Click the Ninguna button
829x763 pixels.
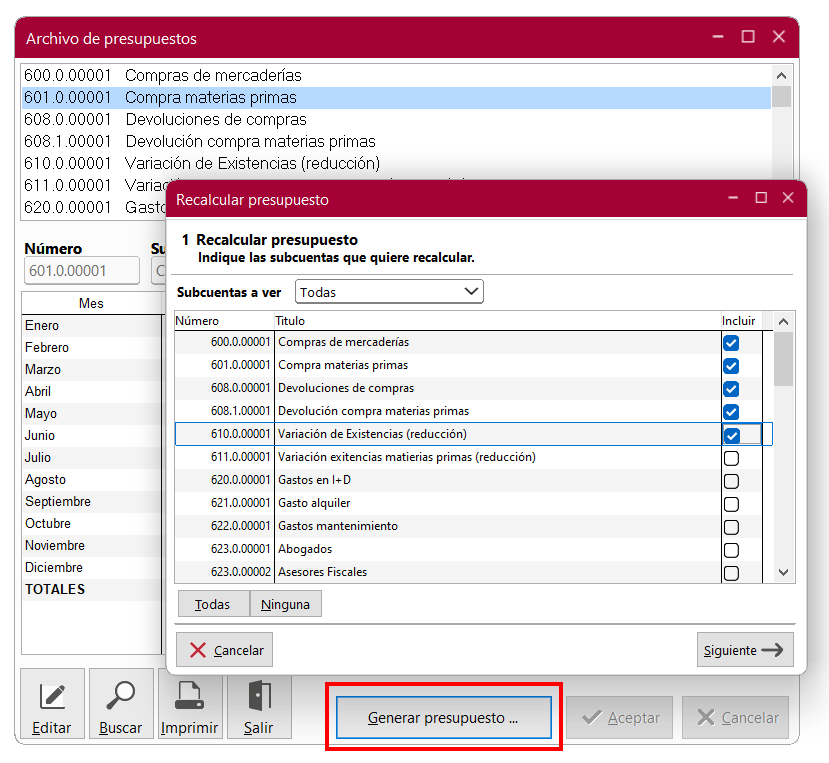click(285, 604)
